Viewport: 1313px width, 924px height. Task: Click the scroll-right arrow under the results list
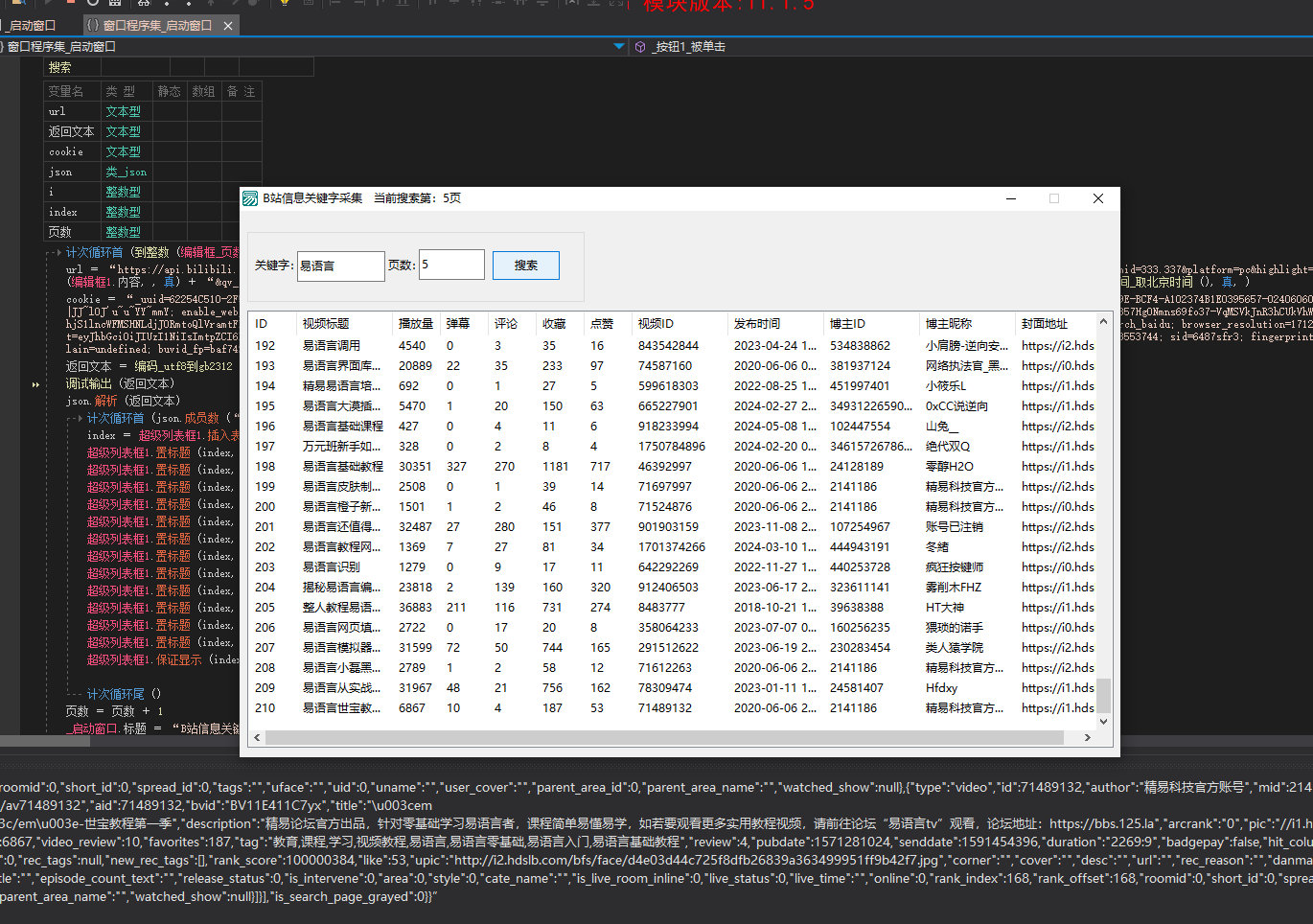1087,737
